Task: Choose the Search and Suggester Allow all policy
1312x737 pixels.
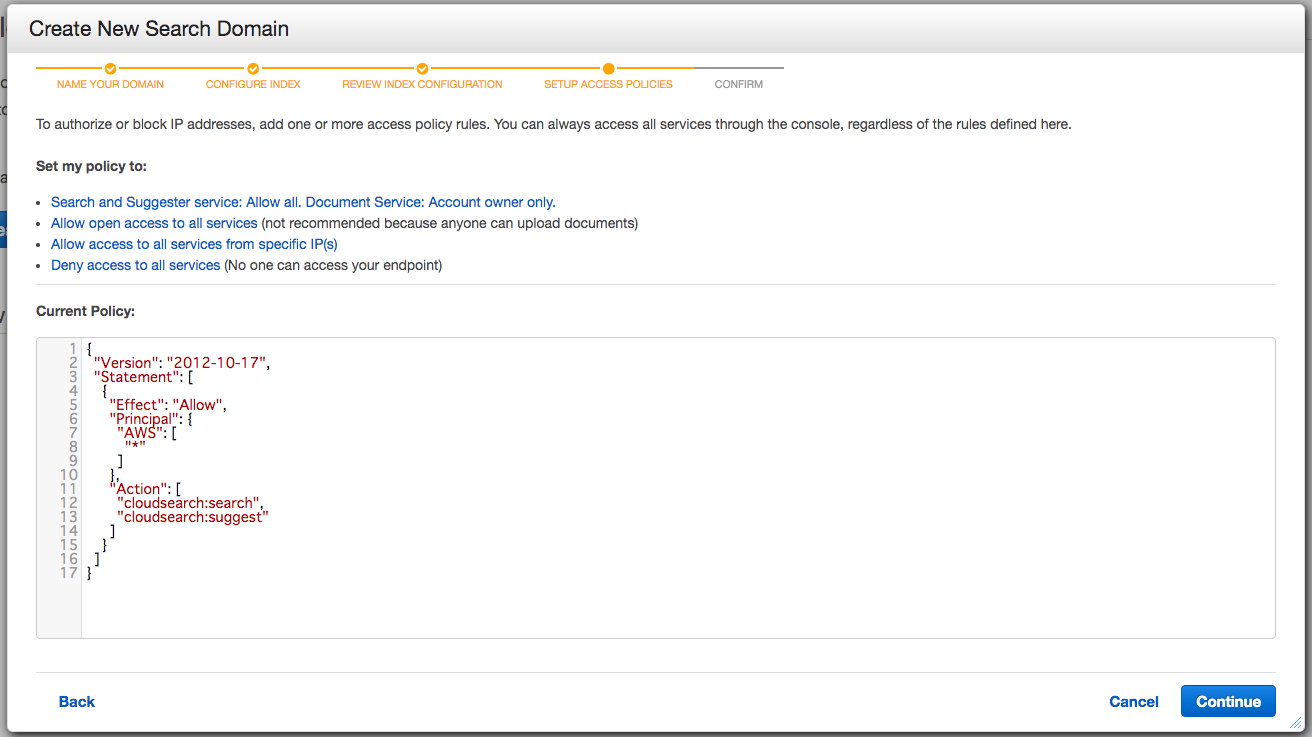Action: pos(303,202)
